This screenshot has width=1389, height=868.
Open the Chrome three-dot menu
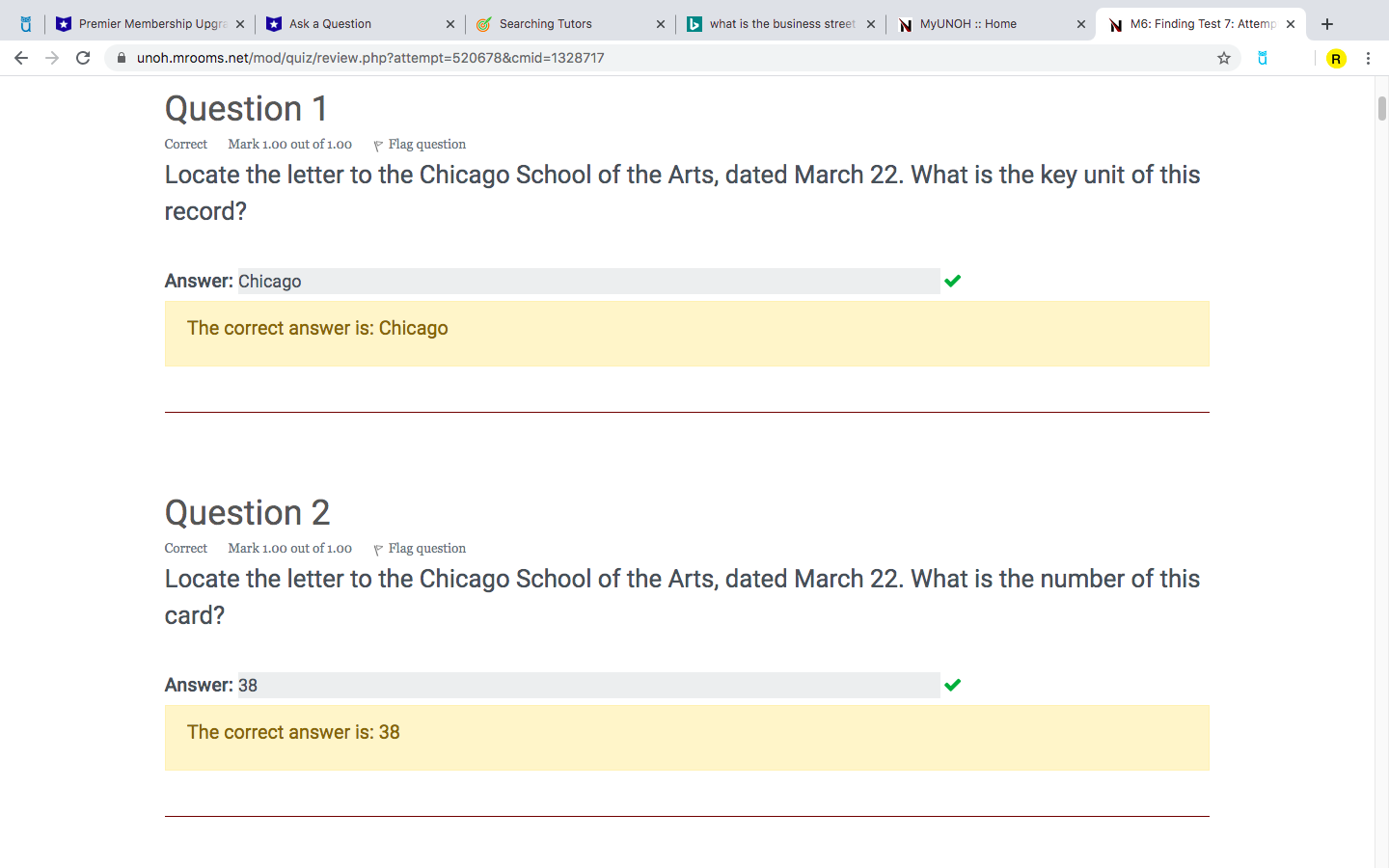point(1368,58)
